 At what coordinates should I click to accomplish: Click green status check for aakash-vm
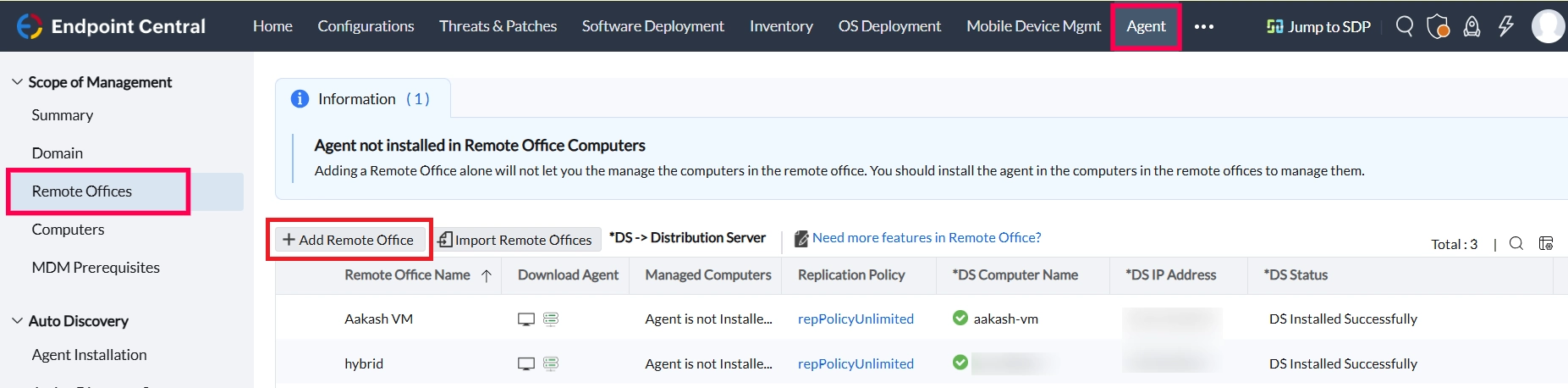pos(960,318)
